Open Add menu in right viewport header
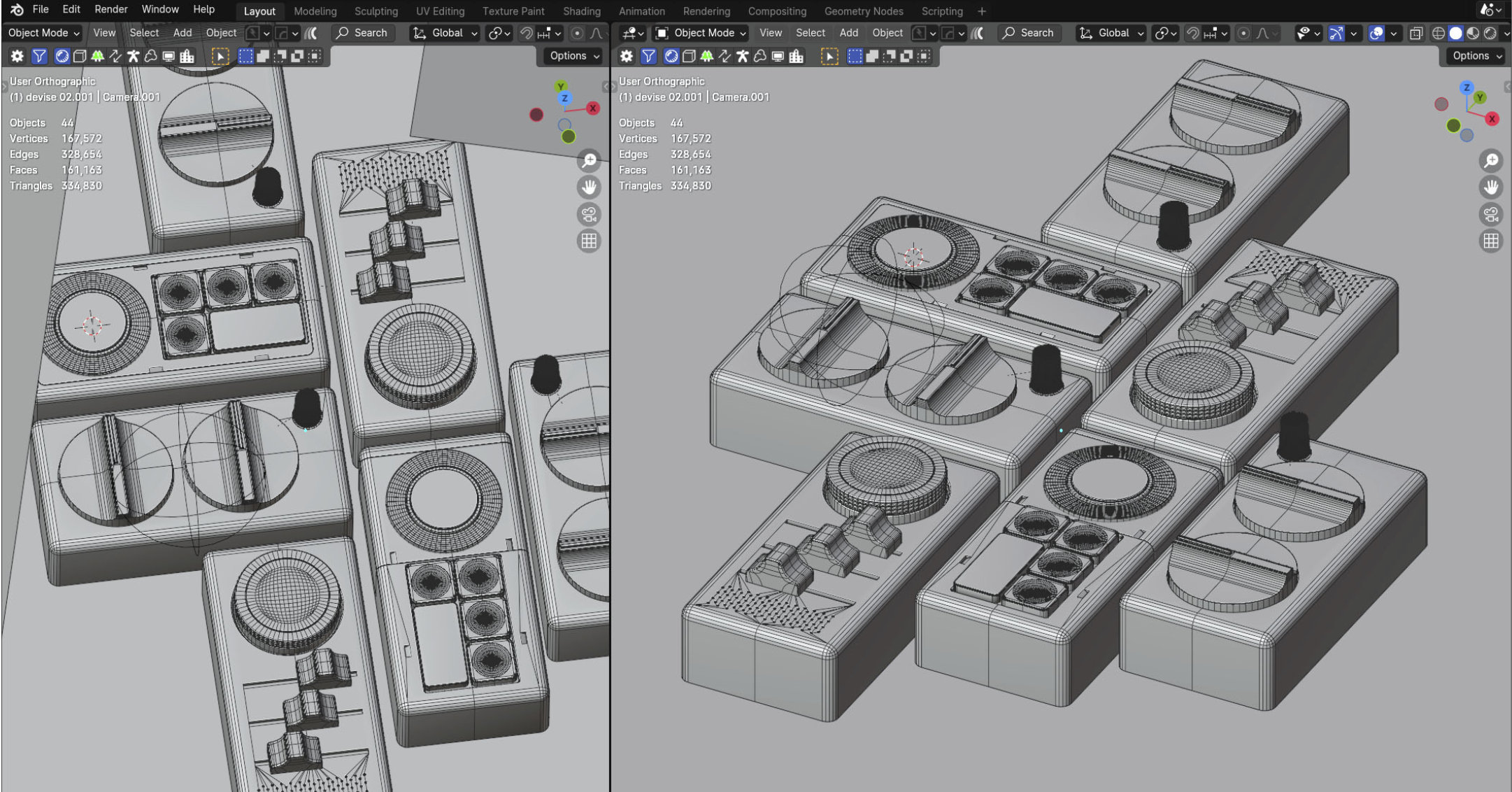 pyautogui.click(x=848, y=33)
